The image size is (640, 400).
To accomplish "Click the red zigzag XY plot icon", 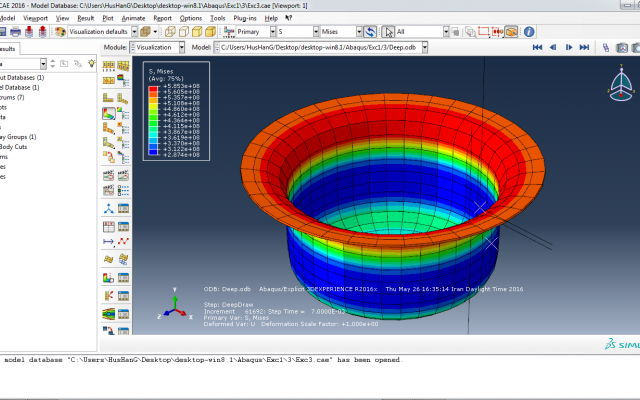I will 123,242.
